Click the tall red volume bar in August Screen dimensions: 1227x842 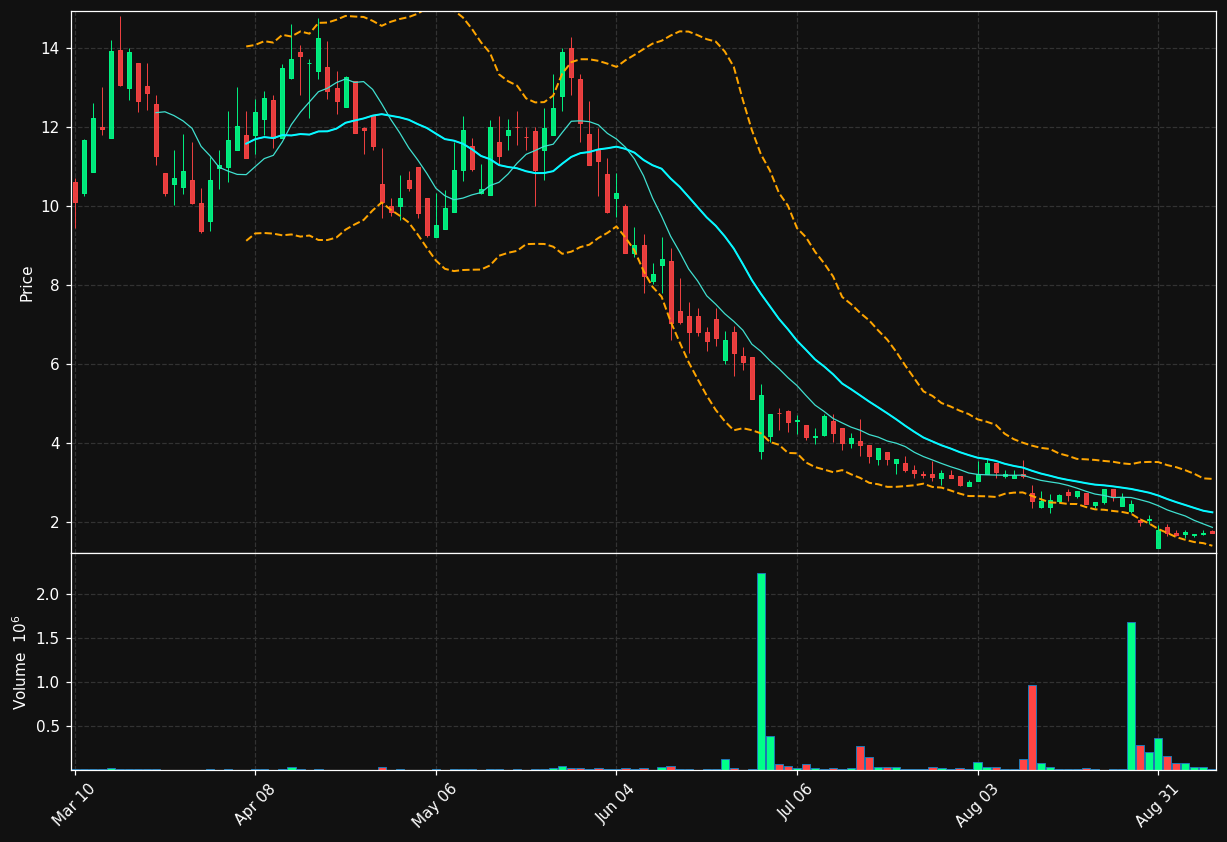coord(1032,727)
